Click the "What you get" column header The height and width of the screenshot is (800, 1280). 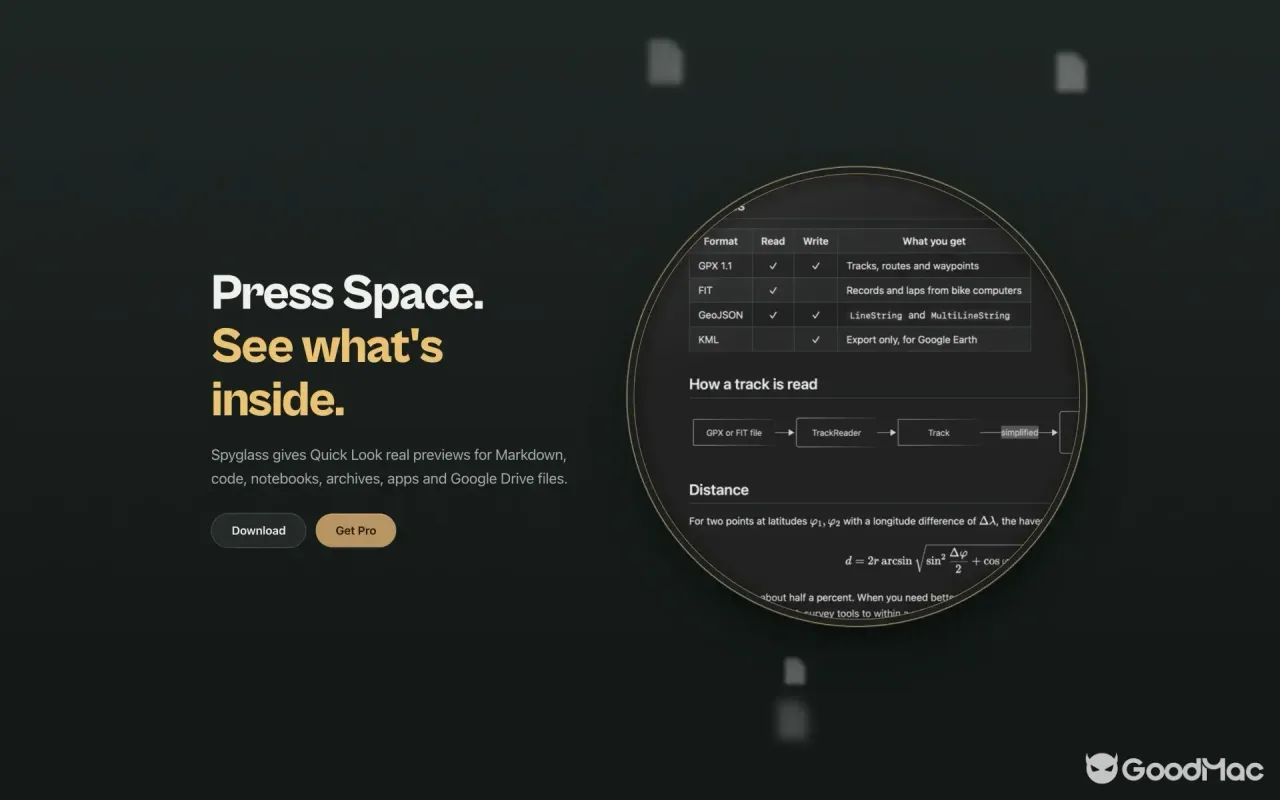[934, 241]
